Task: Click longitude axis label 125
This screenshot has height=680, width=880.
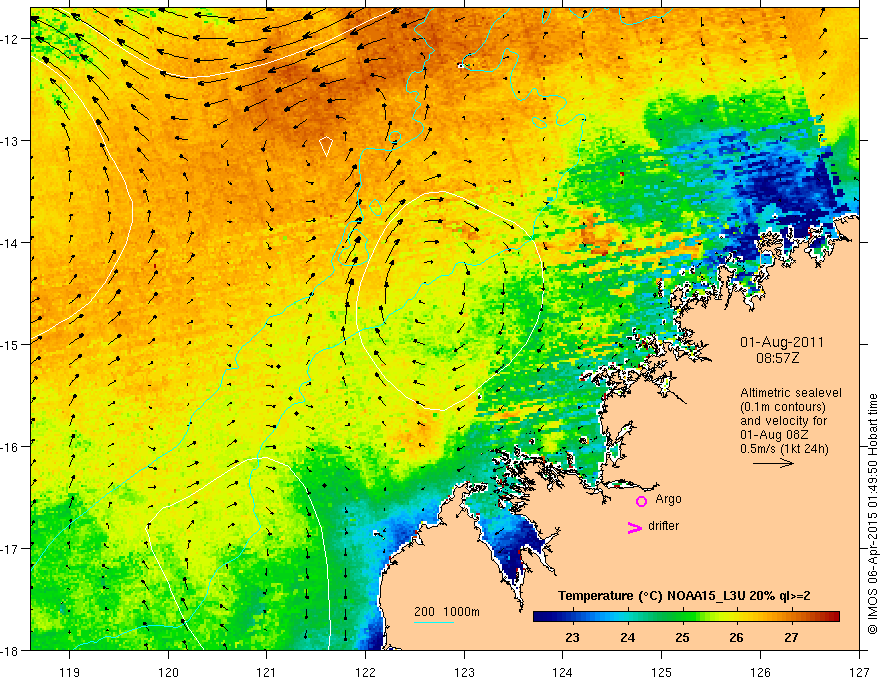Action: pos(662,672)
